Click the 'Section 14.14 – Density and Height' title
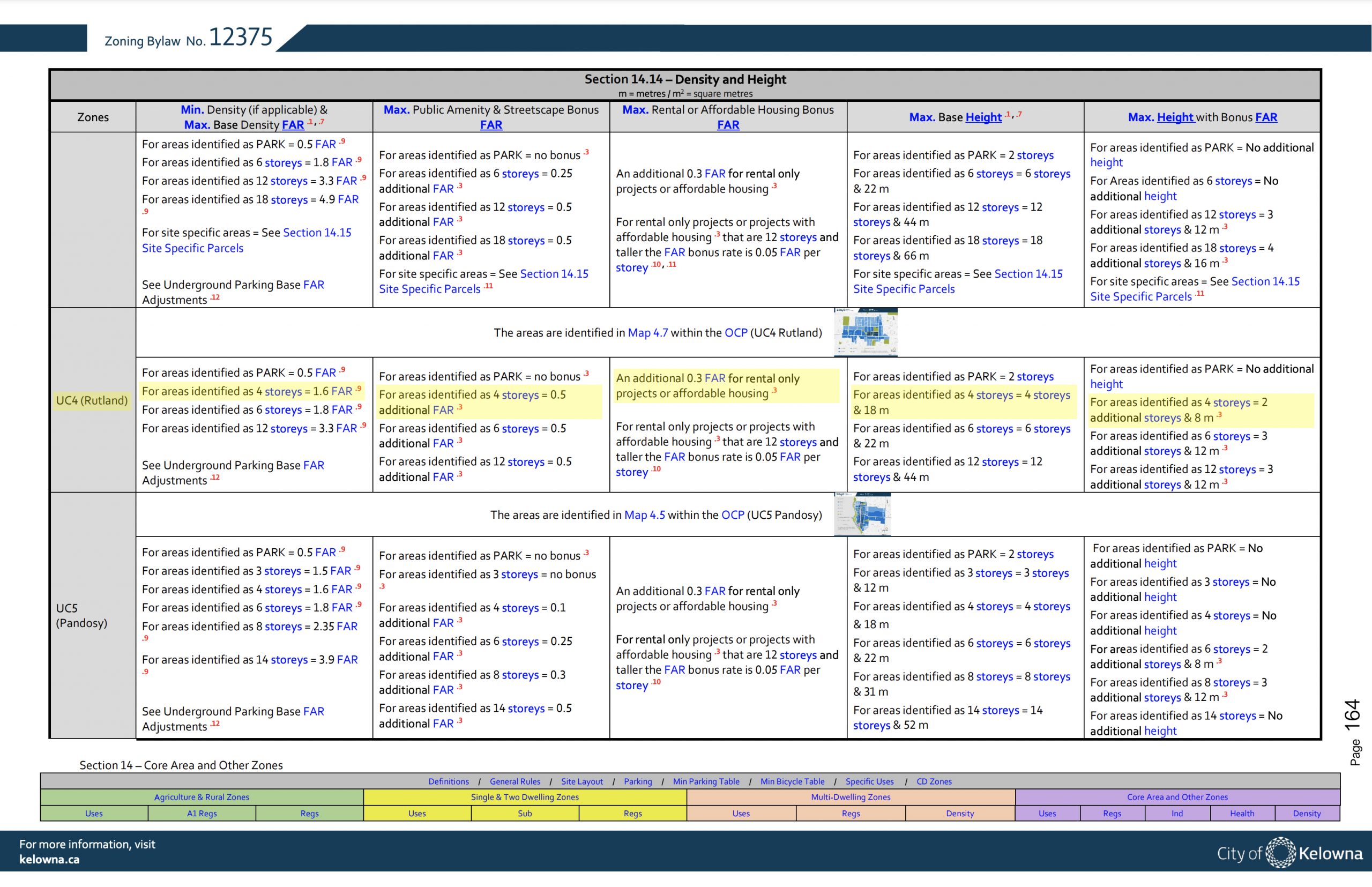 pyautogui.click(x=685, y=79)
